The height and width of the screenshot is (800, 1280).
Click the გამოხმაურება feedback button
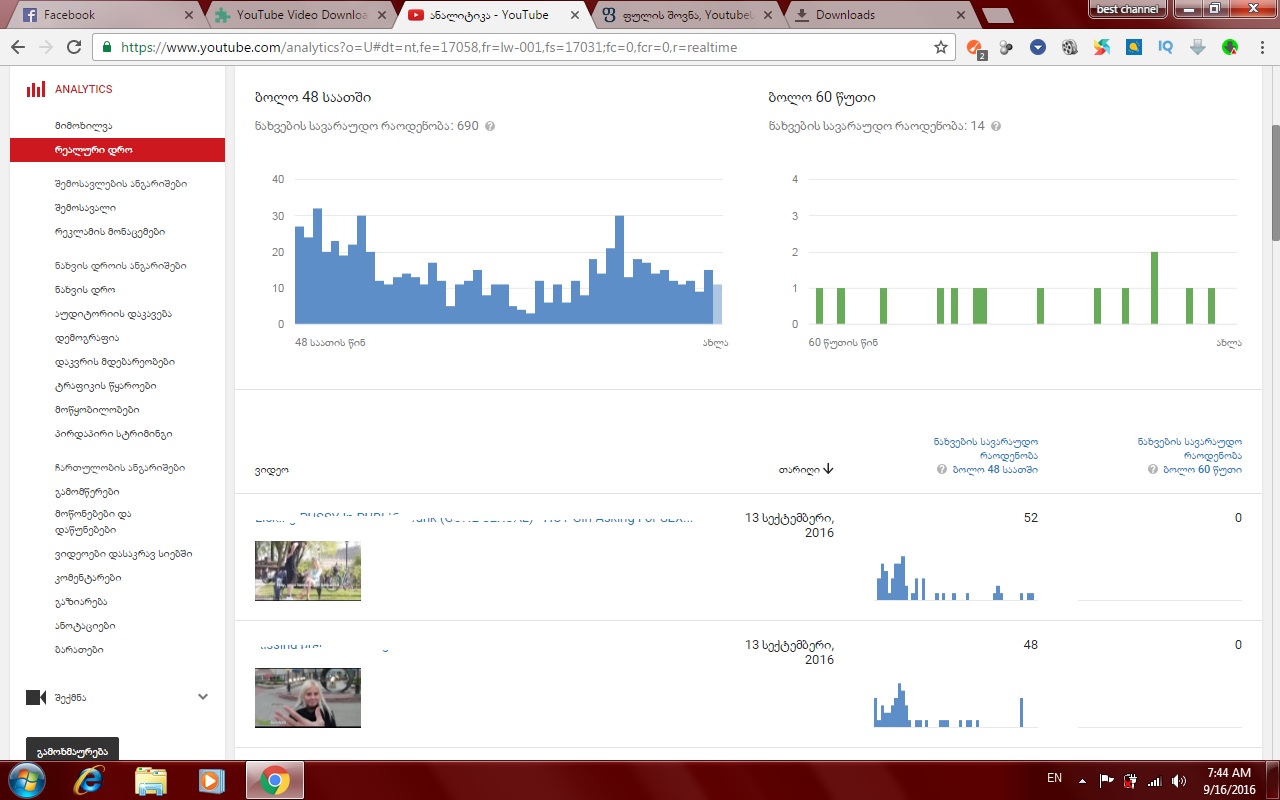72,751
